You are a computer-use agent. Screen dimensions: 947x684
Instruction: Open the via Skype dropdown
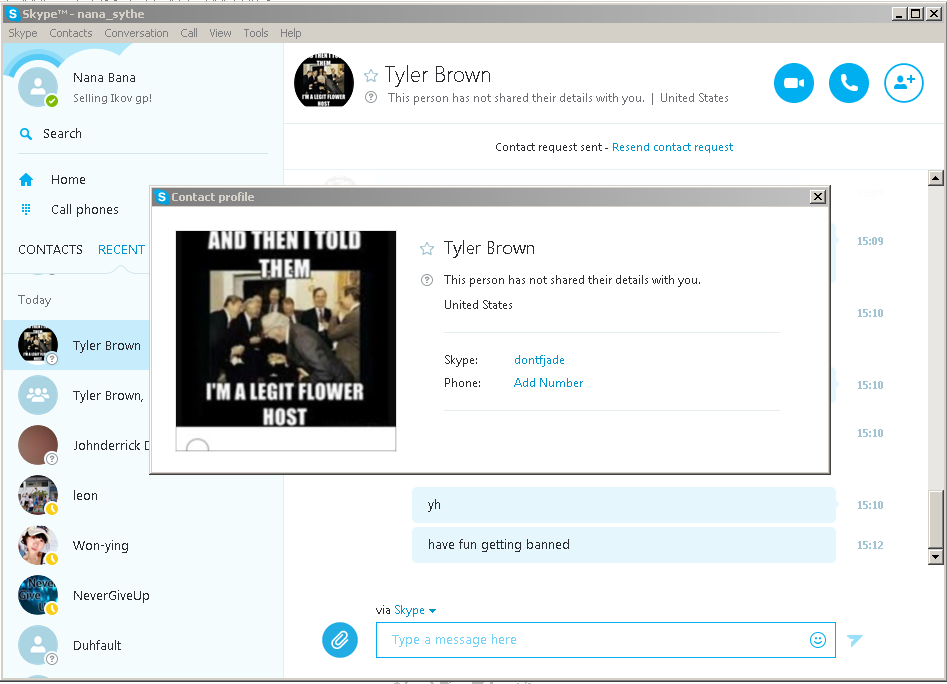(414, 610)
